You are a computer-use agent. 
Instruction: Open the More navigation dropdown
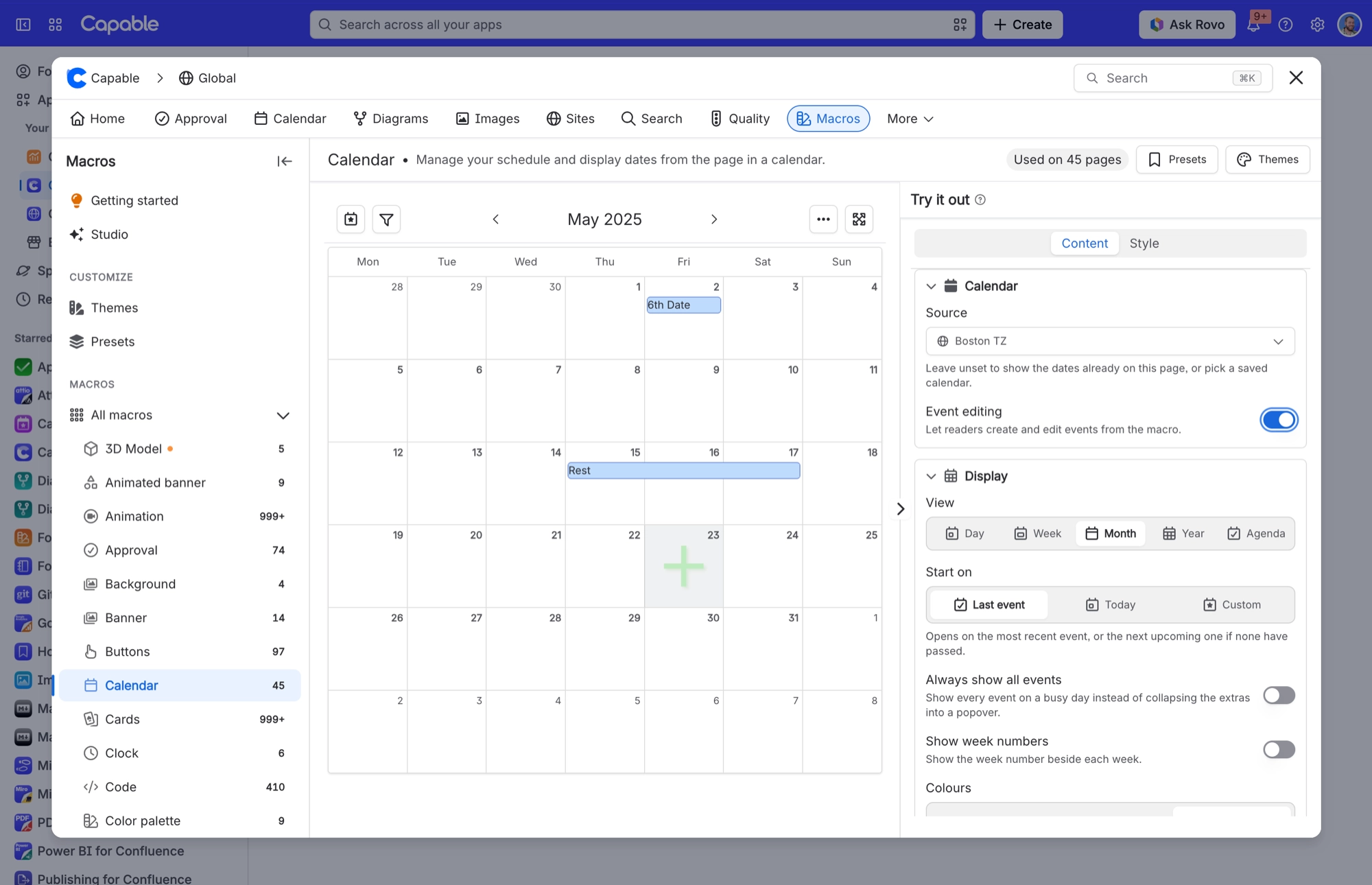pyautogui.click(x=910, y=119)
